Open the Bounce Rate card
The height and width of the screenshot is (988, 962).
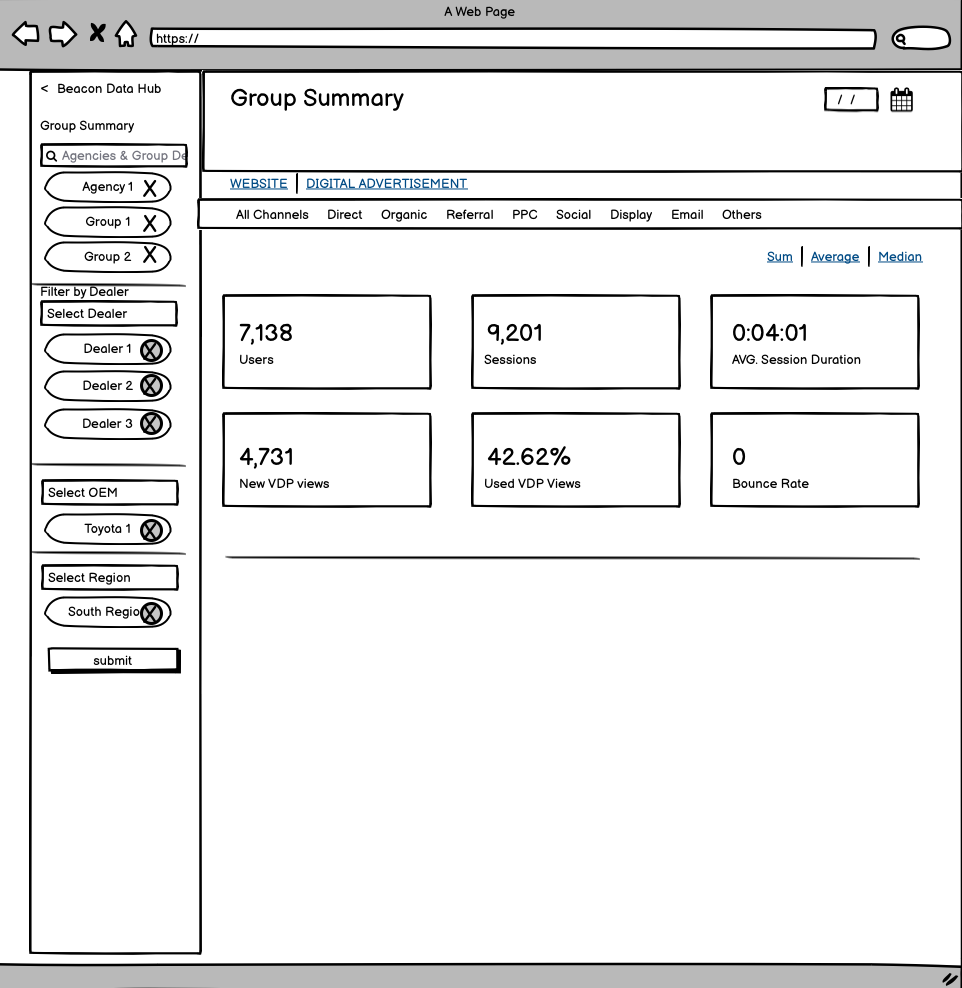pos(815,460)
